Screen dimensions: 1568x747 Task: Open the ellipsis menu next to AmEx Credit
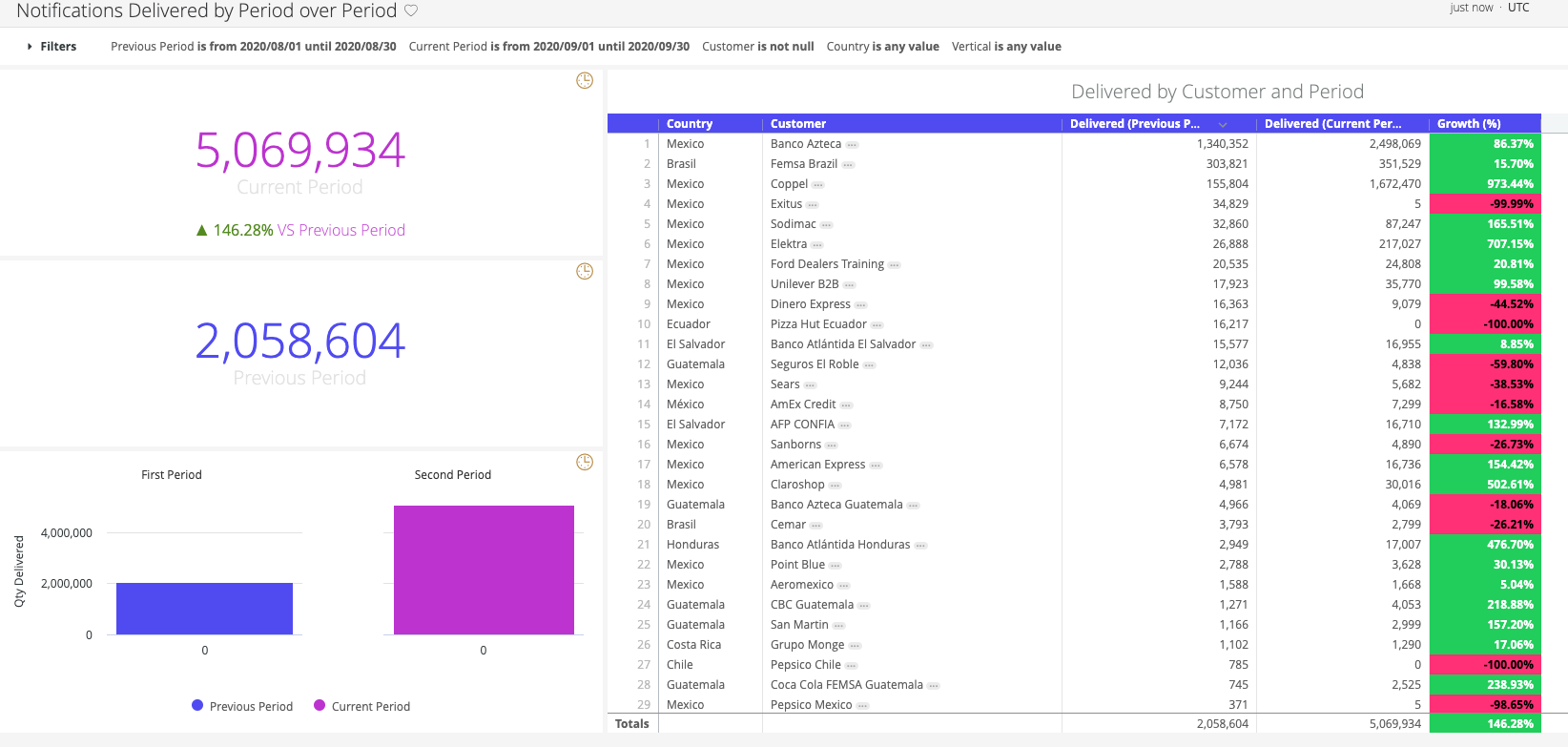pos(847,405)
